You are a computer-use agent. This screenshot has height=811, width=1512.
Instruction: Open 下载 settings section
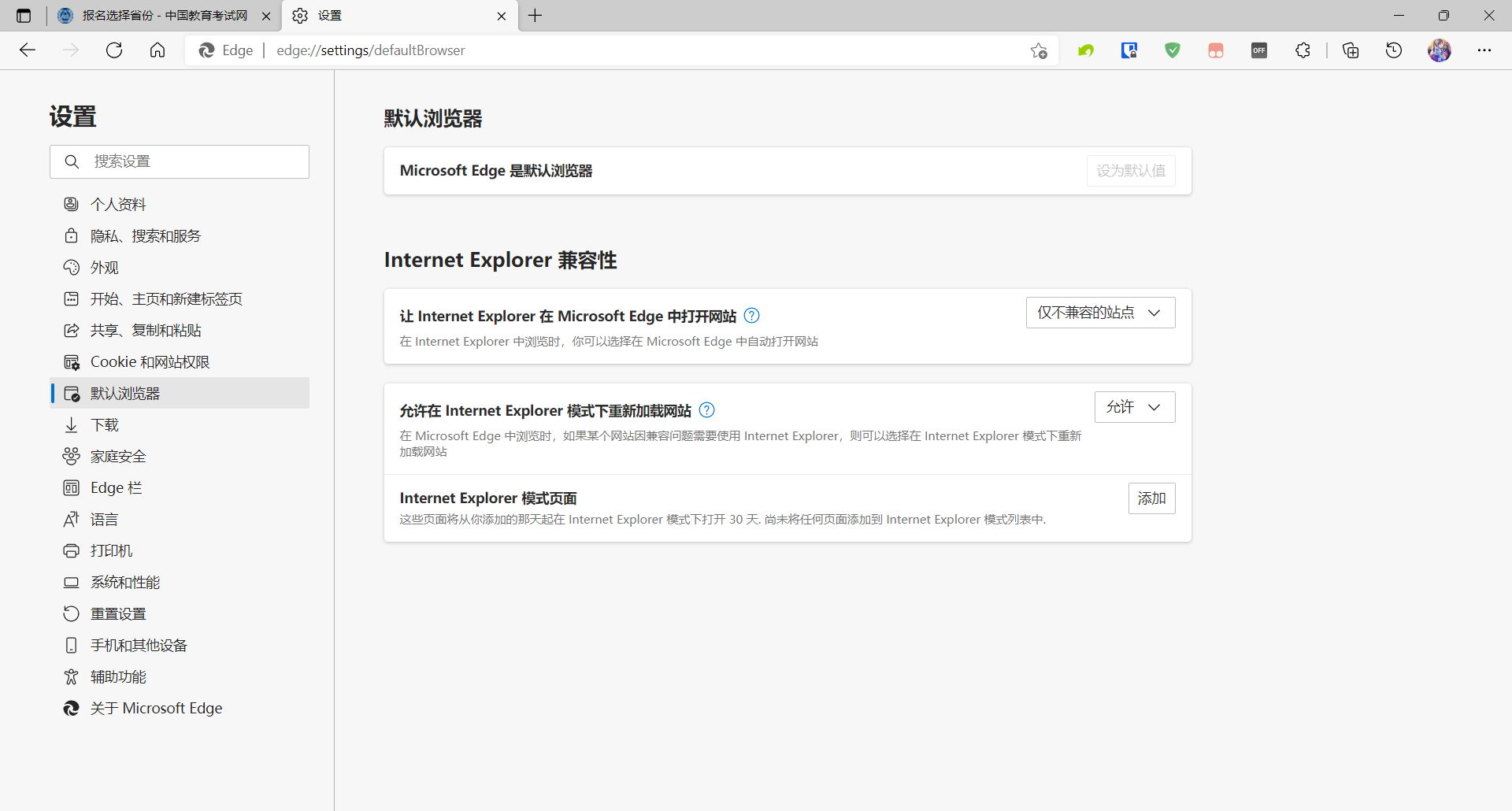(105, 425)
